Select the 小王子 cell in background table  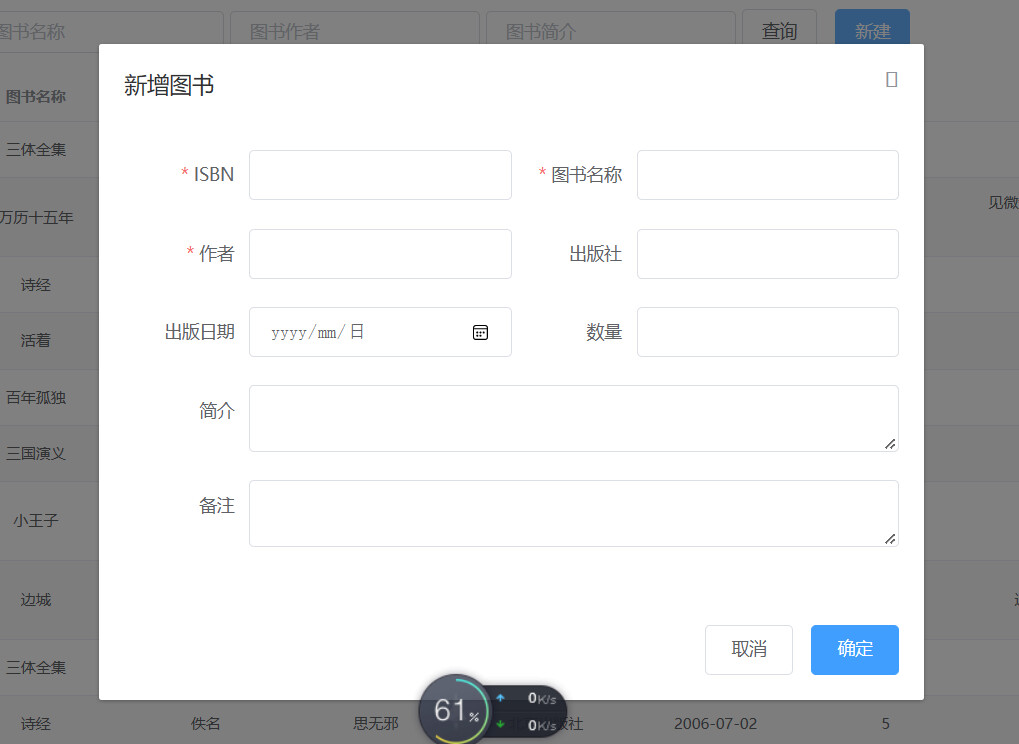[36, 520]
